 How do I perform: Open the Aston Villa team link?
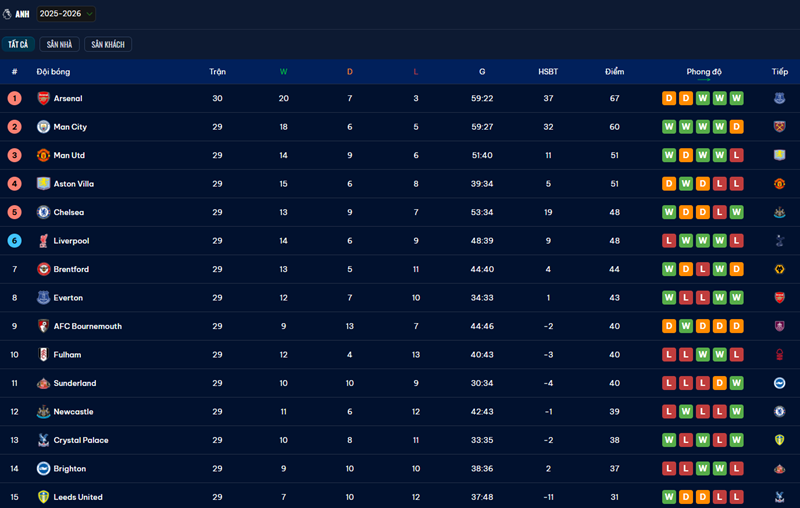[x=72, y=184]
